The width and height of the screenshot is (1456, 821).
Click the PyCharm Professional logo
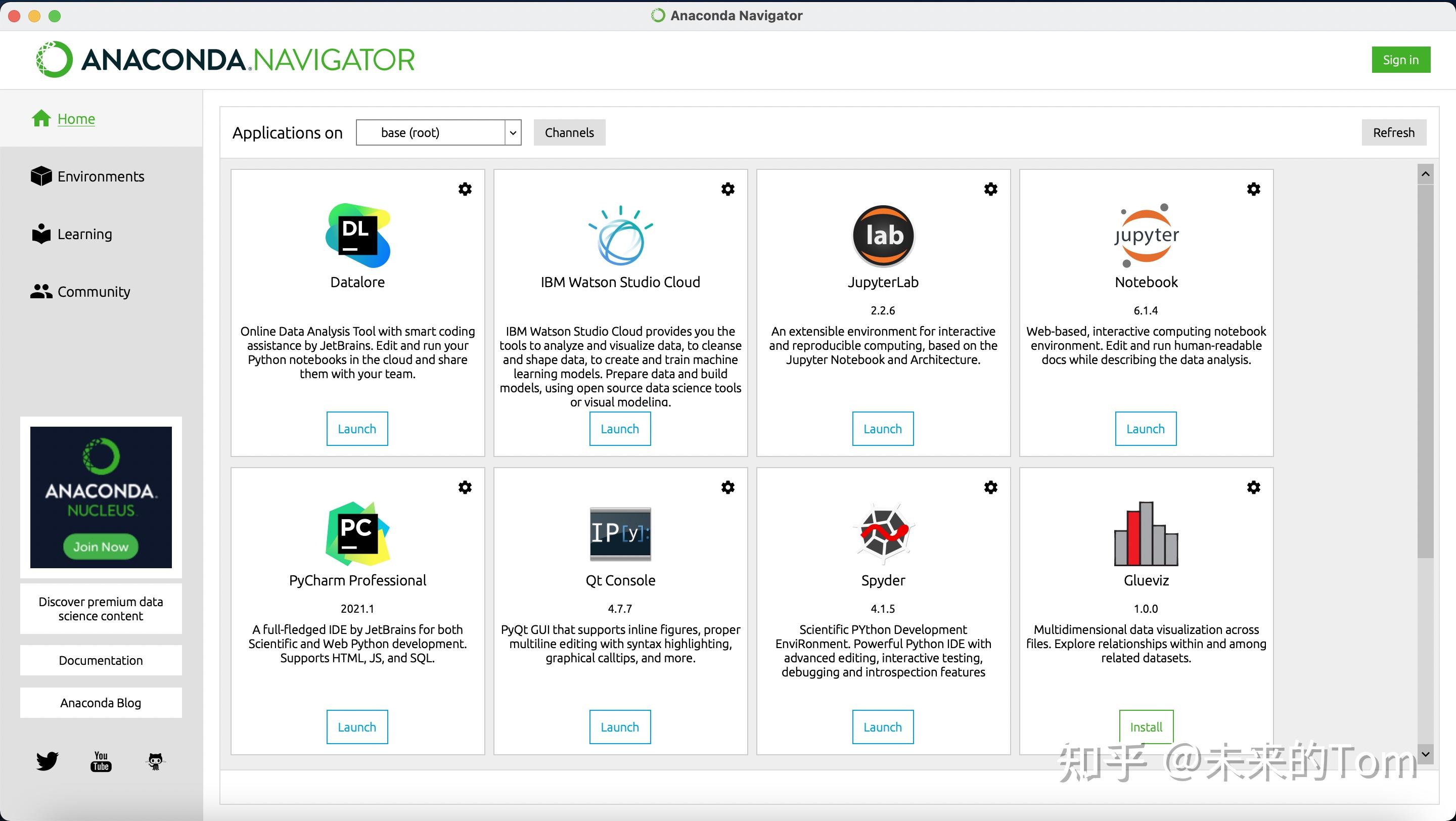tap(357, 533)
